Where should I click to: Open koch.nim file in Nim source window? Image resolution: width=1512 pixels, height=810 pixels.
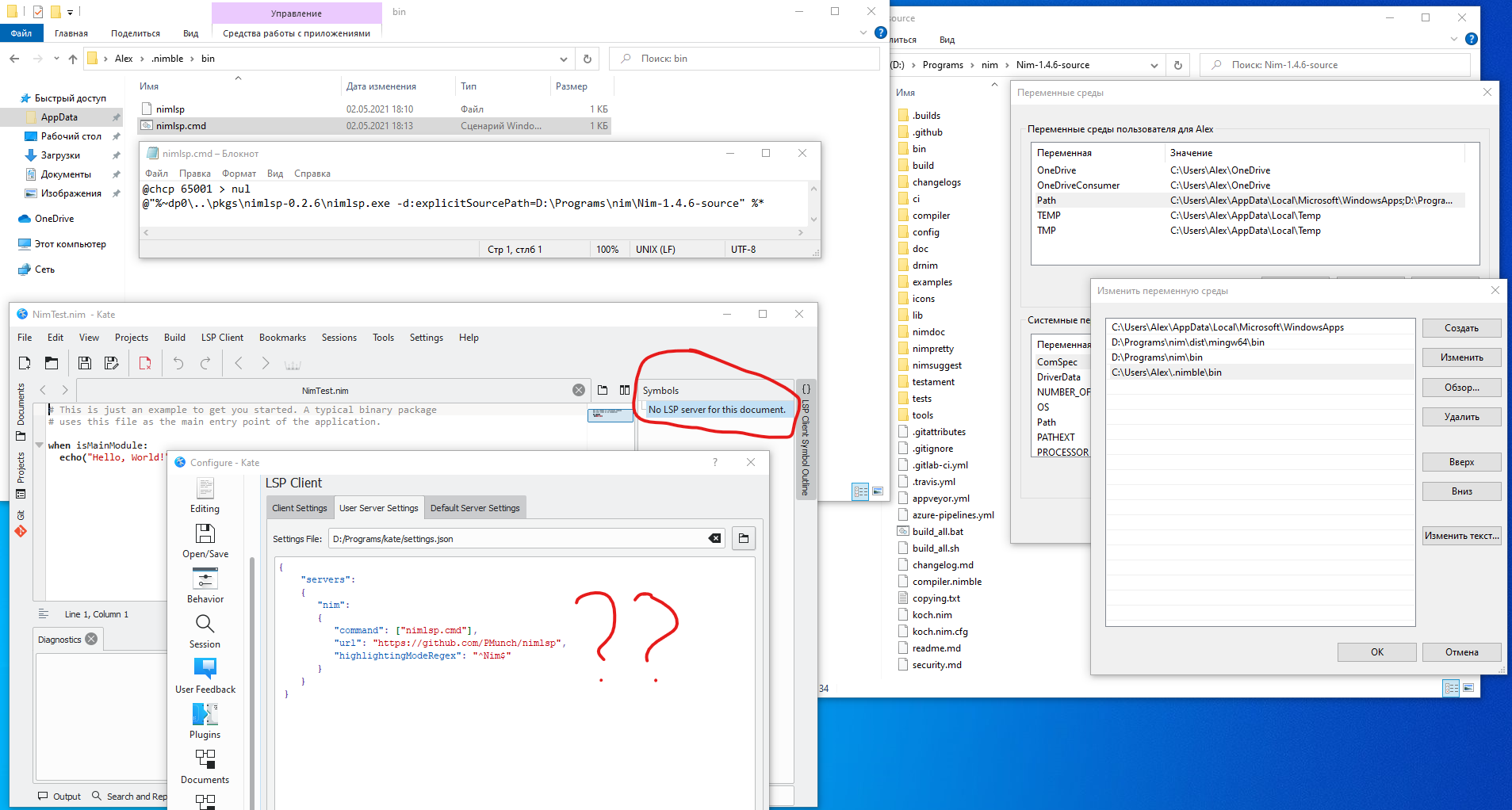(932, 615)
